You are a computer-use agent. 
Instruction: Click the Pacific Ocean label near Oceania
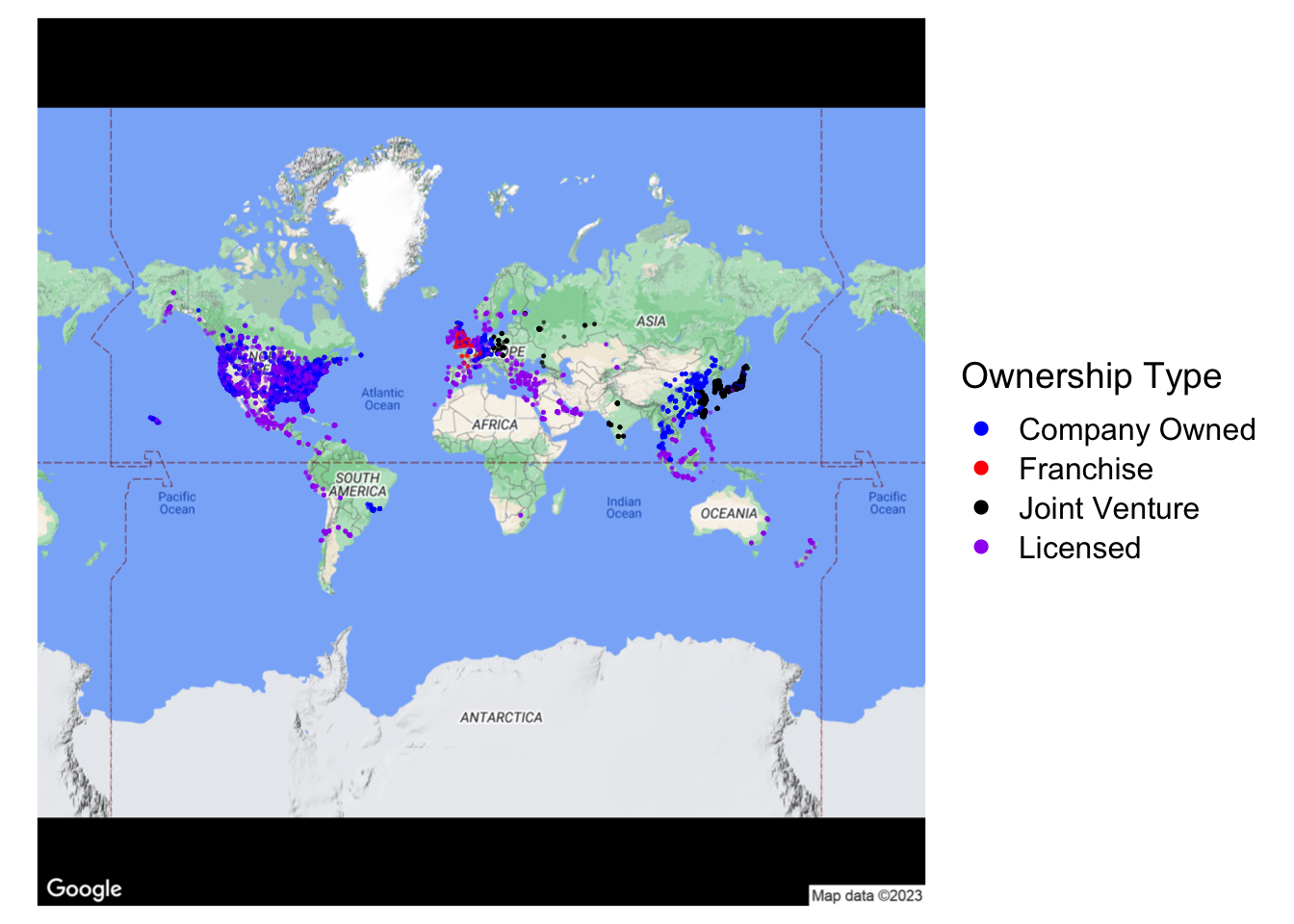[x=887, y=503]
